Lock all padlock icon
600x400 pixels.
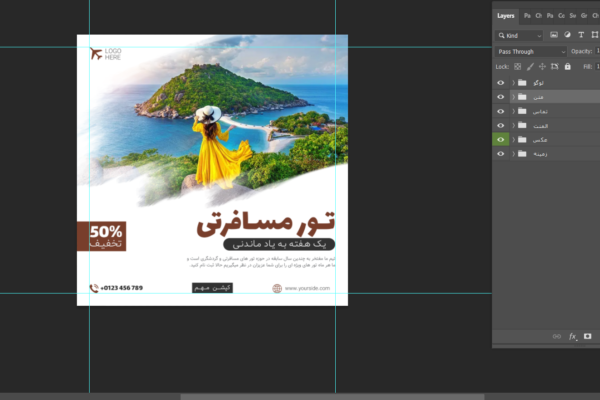click(567, 67)
